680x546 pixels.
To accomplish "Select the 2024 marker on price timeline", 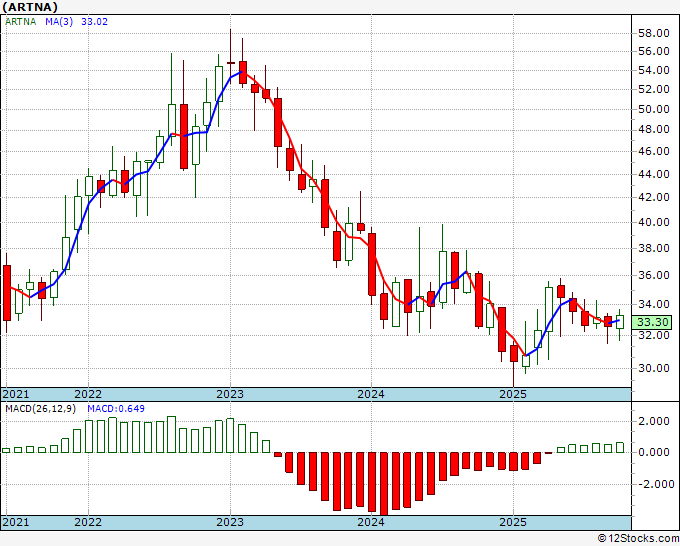I will tap(371, 394).
